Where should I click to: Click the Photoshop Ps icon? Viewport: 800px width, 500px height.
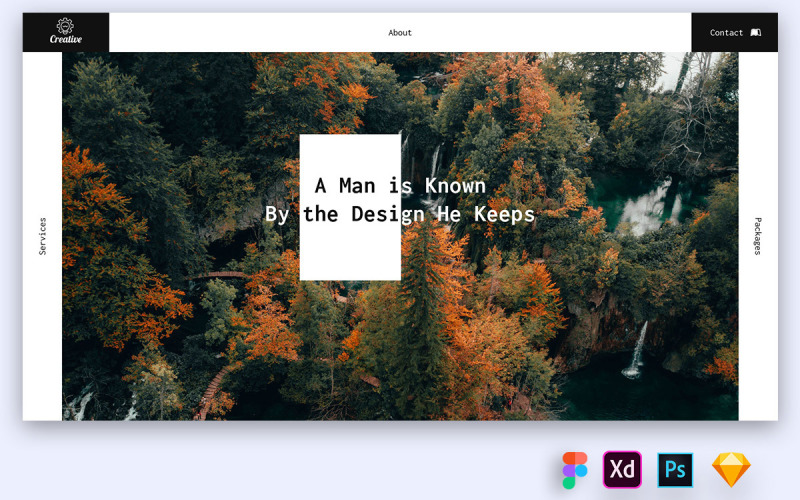tap(675, 470)
